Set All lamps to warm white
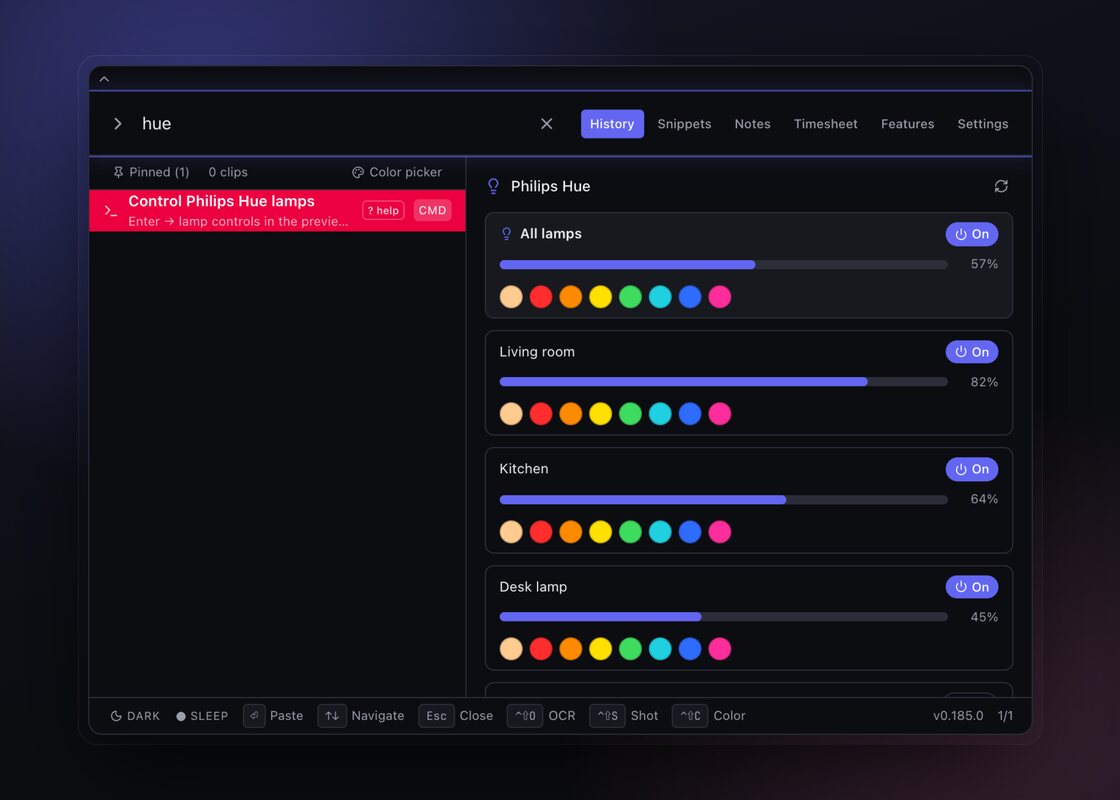Viewport: 1120px width, 800px height. click(511, 296)
